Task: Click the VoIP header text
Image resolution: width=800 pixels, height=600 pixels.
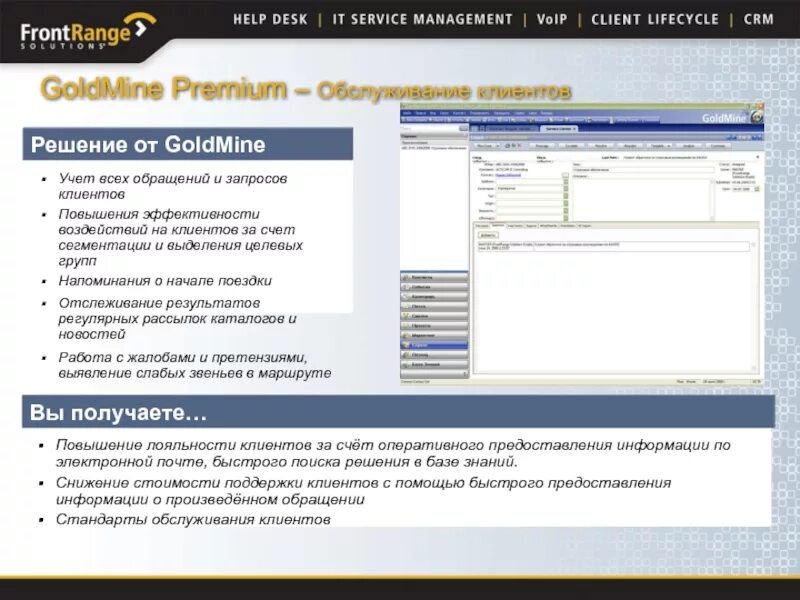Action: tap(552, 19)
